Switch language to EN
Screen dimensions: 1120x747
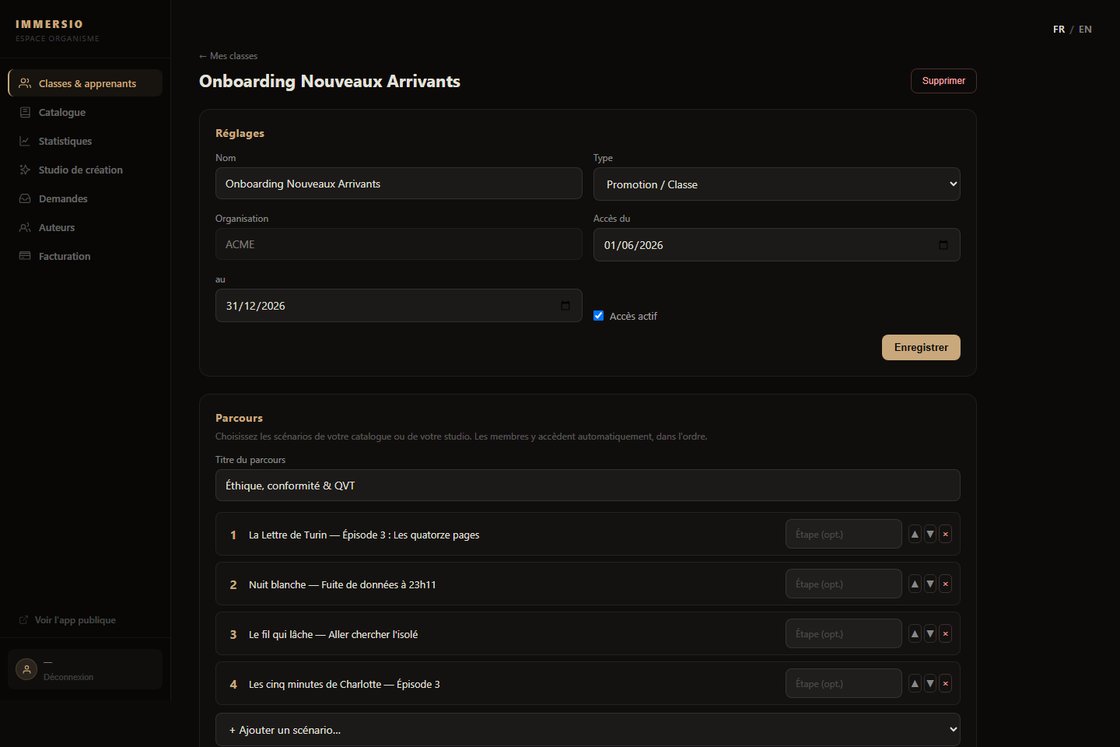tap(1085, 29)
